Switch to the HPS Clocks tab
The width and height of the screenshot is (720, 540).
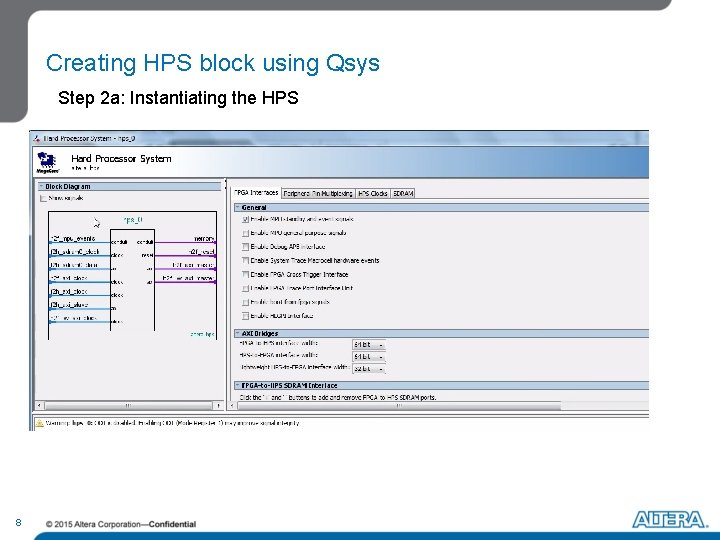372,194
